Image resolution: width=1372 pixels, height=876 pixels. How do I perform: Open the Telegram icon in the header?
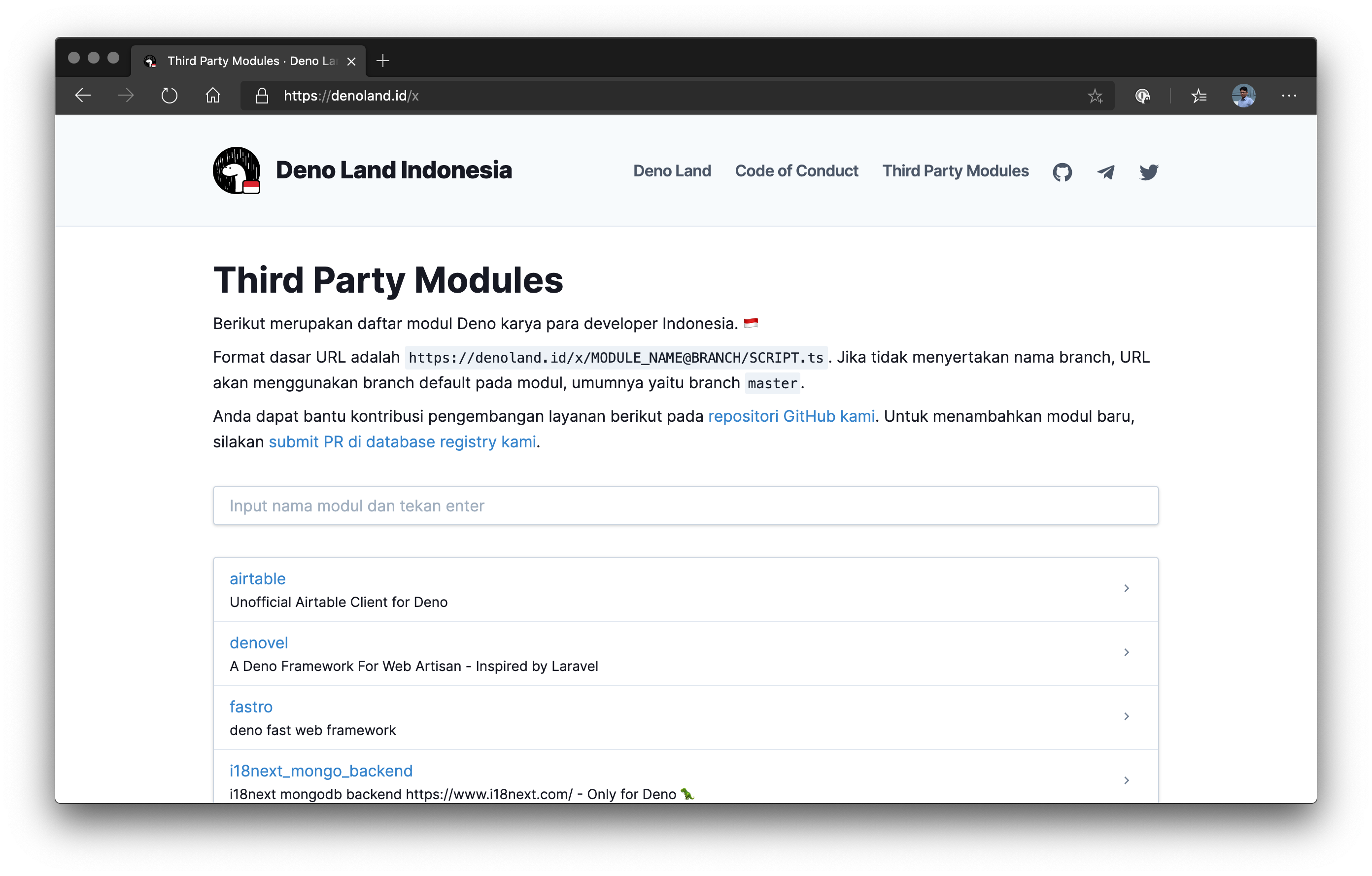pyautogui.click(x=1105, y=171)
